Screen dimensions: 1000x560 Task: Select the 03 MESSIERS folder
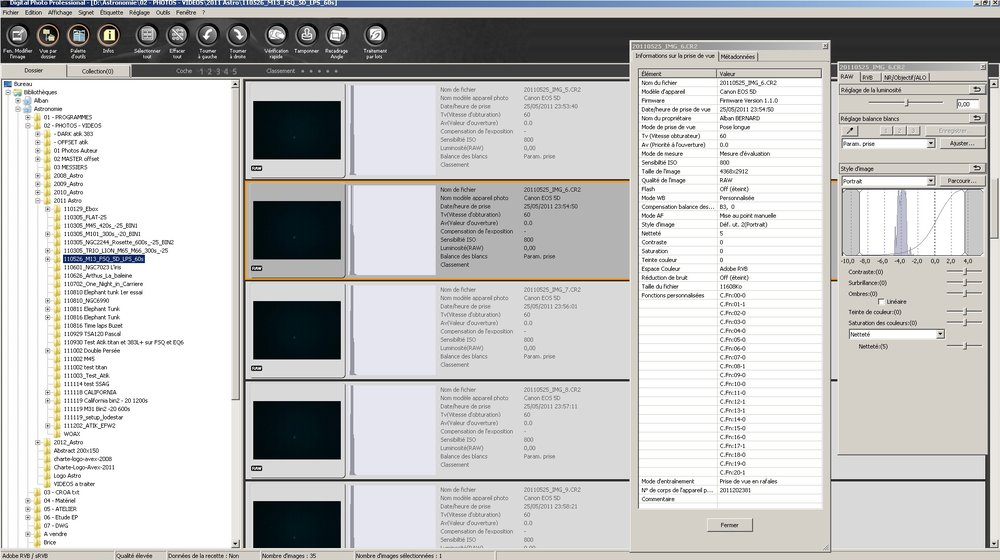click(x=70, y=167)
